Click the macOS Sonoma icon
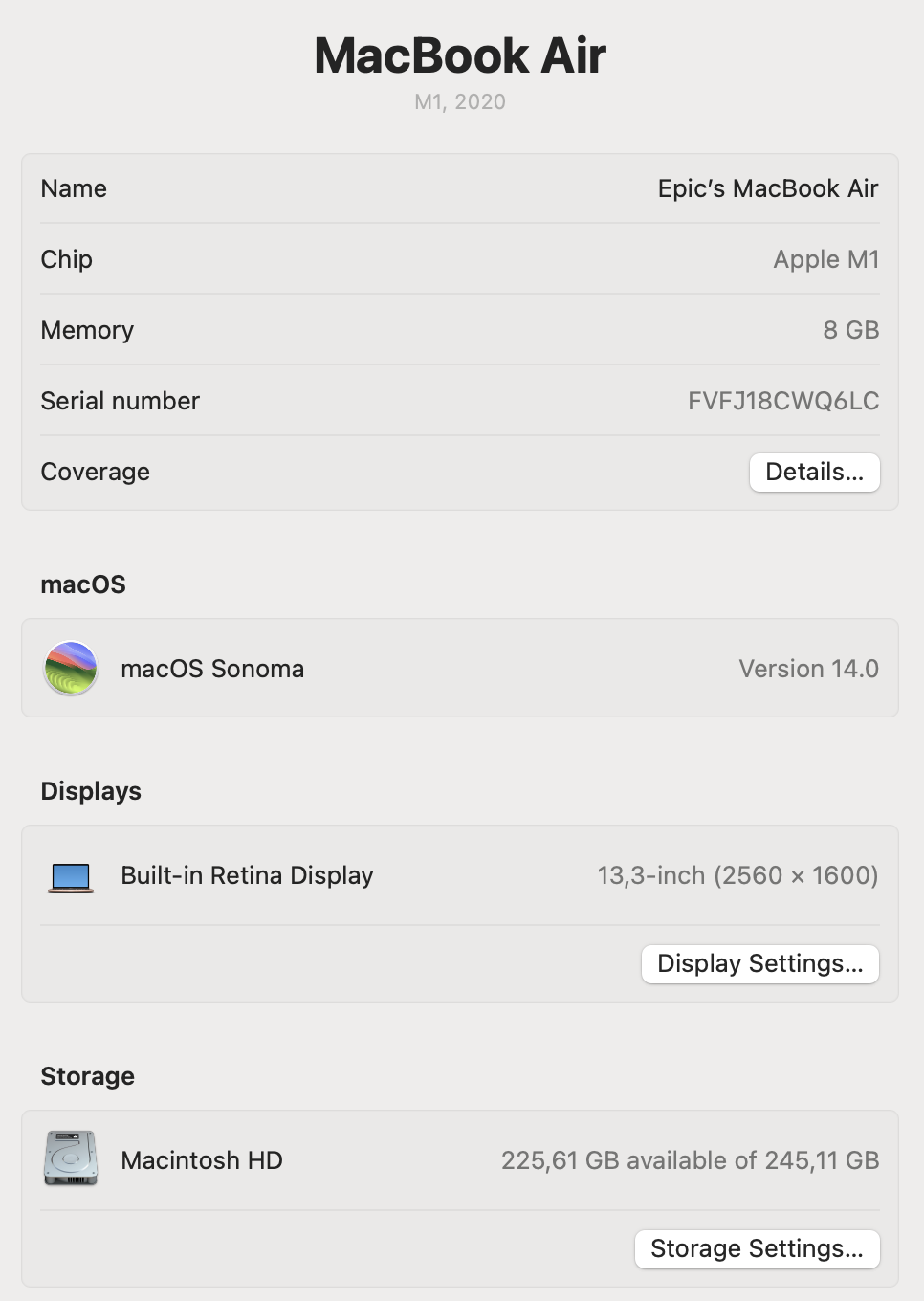 coord(71,668)
